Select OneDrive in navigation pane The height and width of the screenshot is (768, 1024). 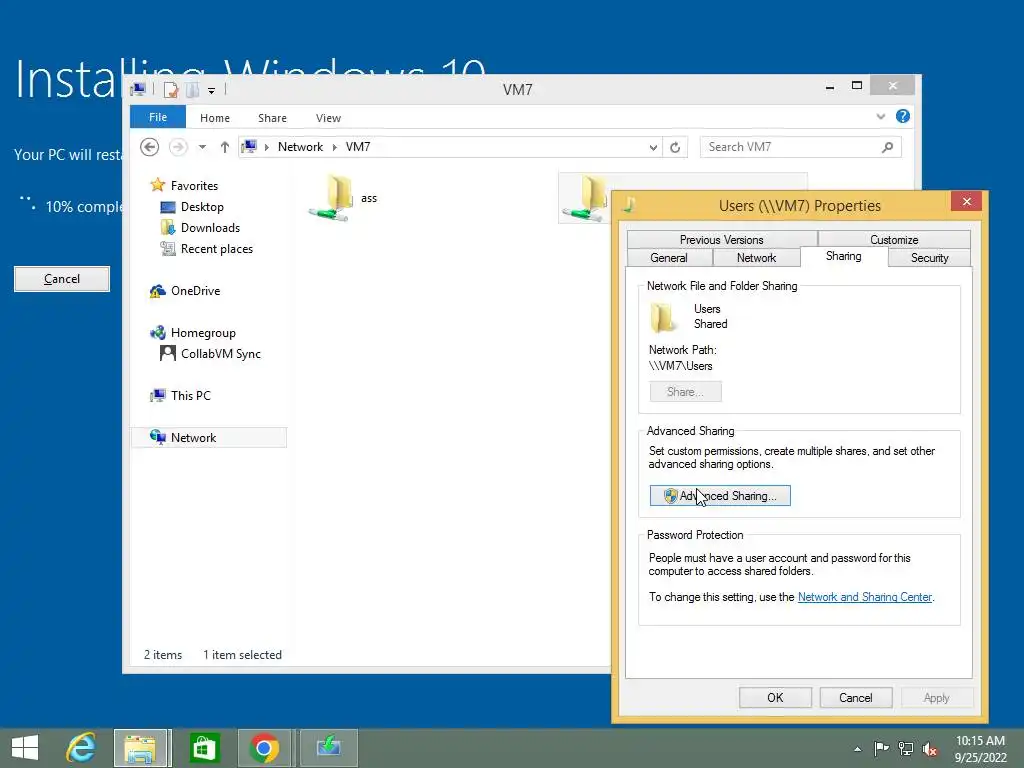tap(195, 291)
